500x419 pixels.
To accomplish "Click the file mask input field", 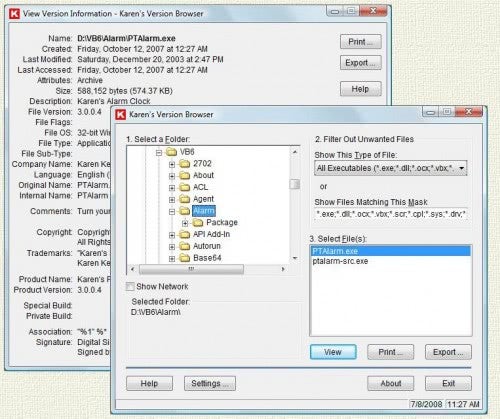I will [x=391, y=214].
